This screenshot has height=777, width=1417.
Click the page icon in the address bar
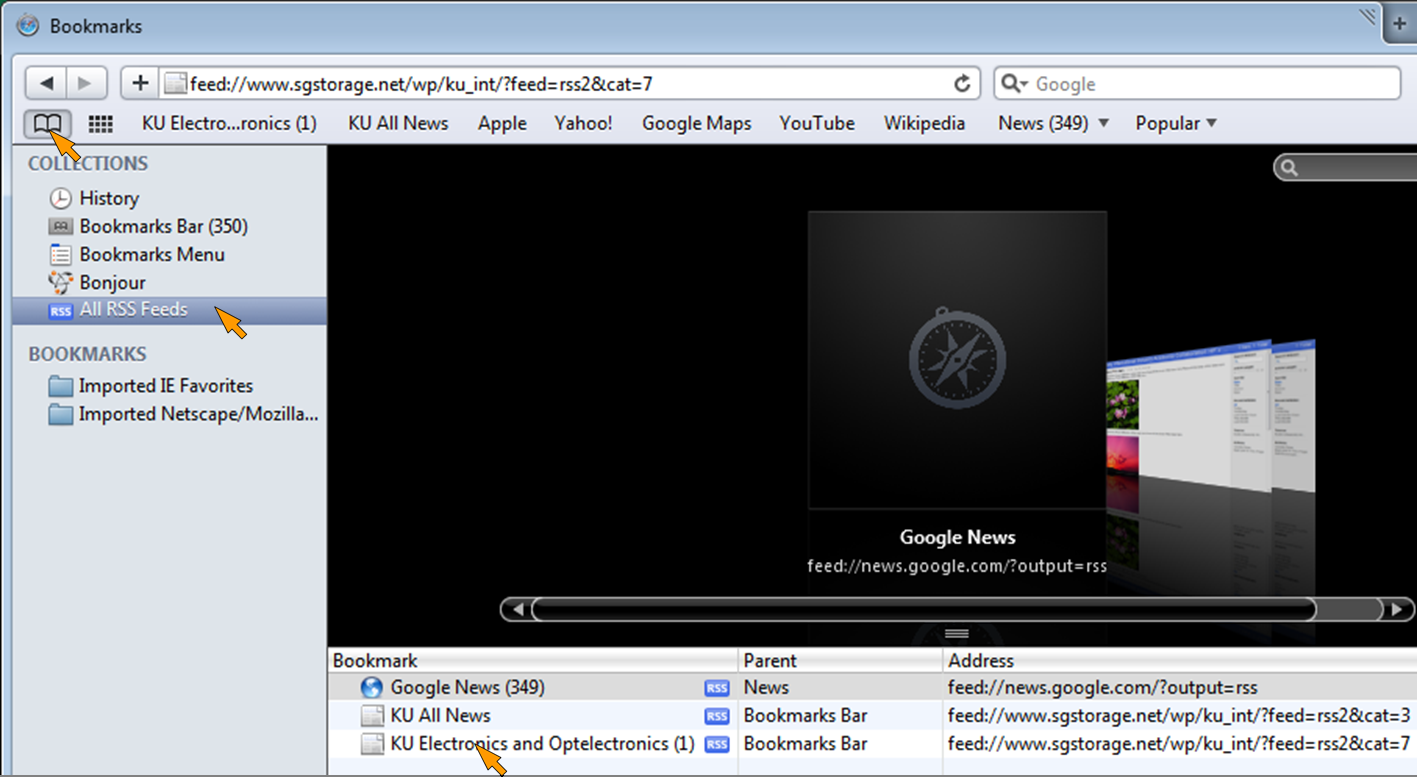coord(175,84)
